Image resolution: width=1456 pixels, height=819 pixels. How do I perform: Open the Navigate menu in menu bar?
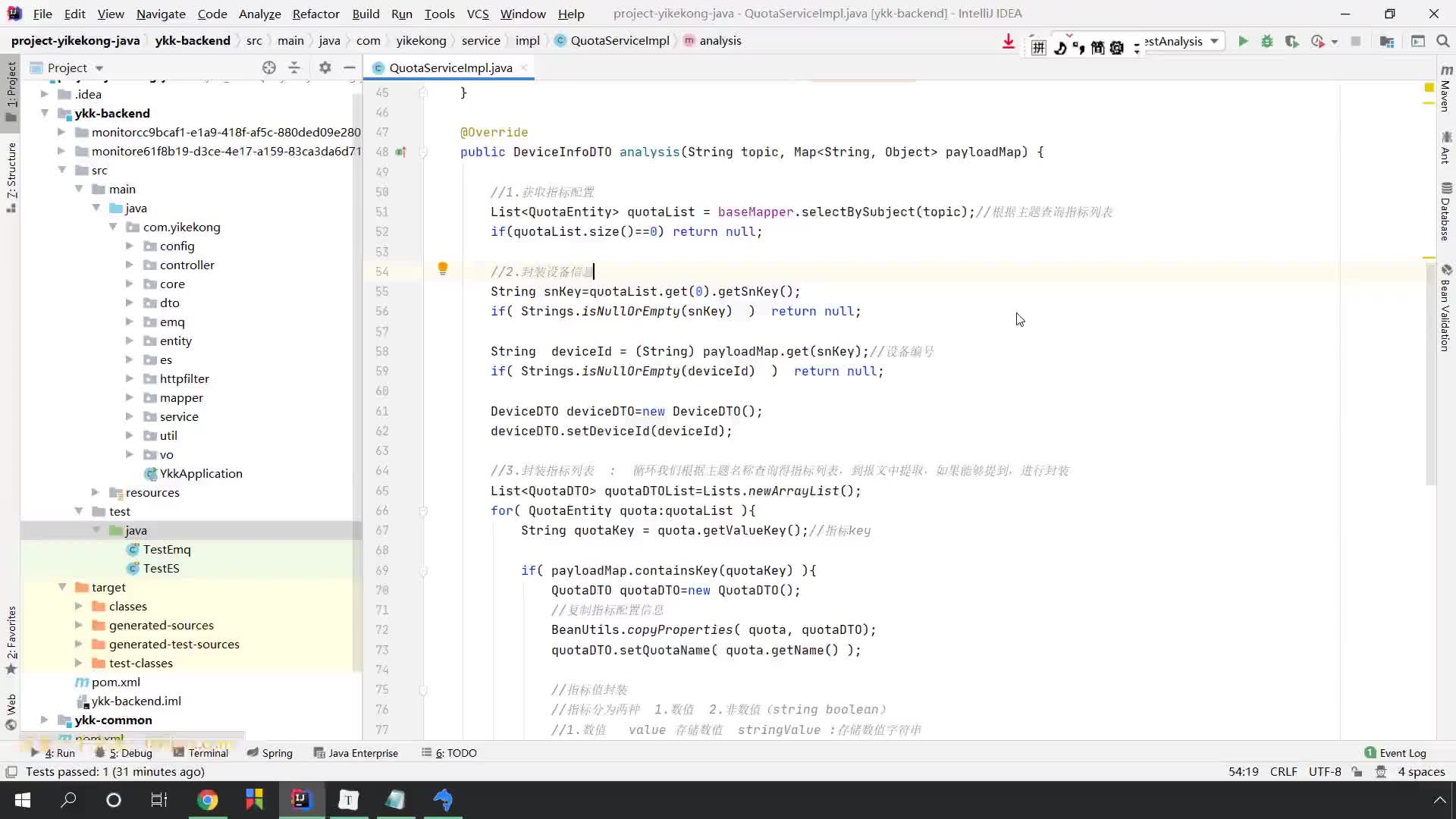(160, 13)
